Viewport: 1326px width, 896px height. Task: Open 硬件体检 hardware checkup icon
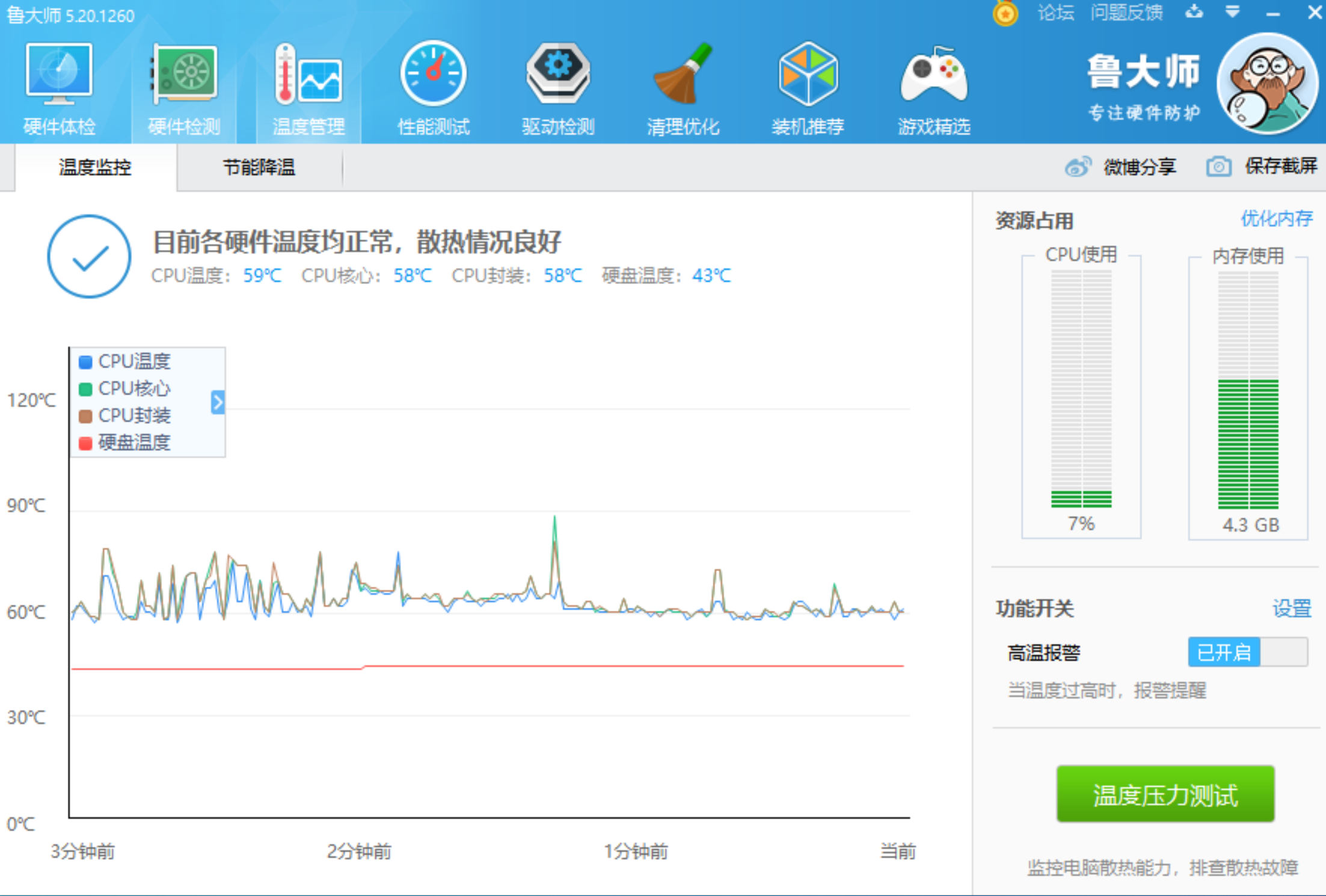click(59, 73)
